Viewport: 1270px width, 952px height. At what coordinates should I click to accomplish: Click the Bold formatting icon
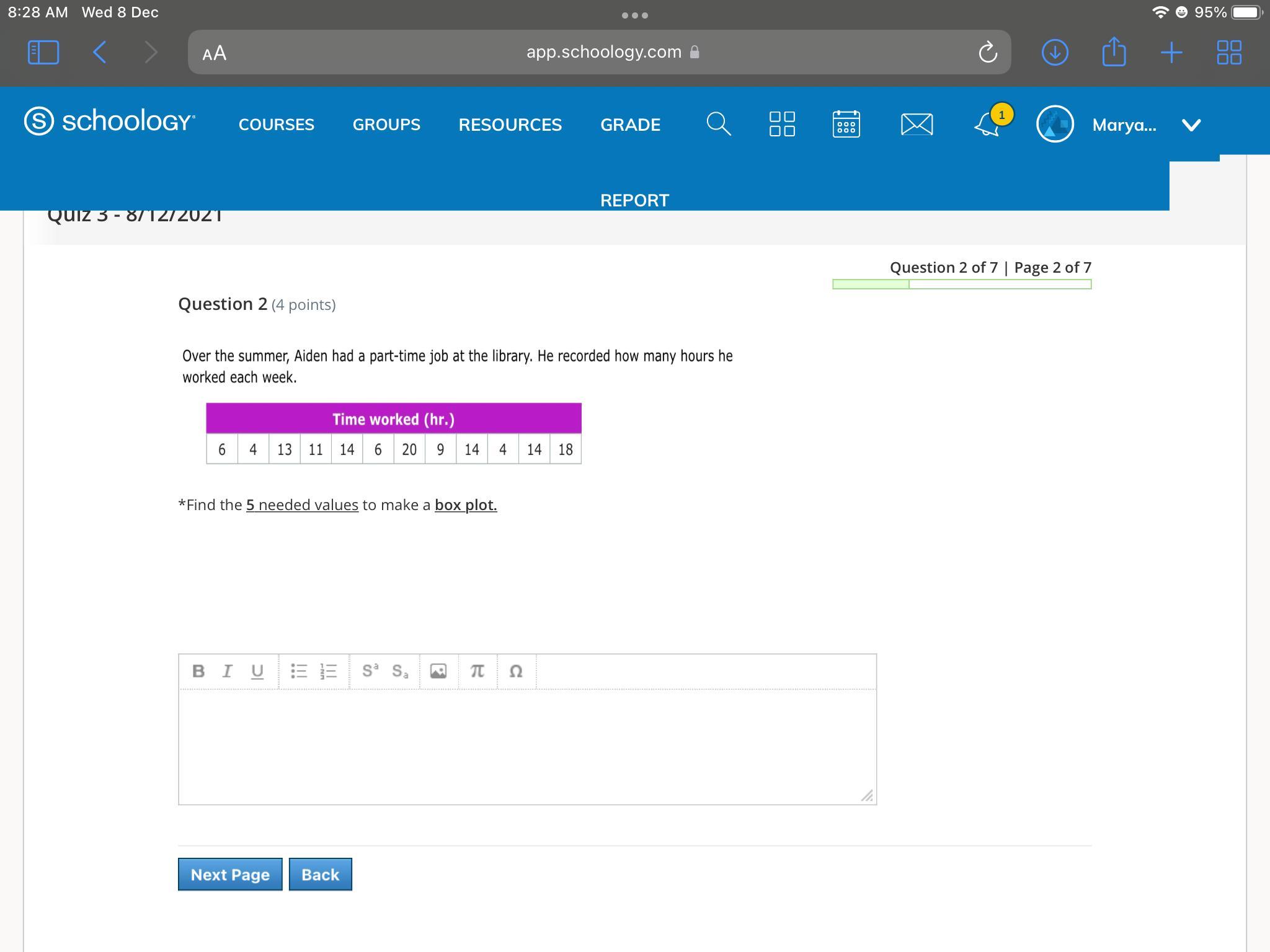click(198, 671)
